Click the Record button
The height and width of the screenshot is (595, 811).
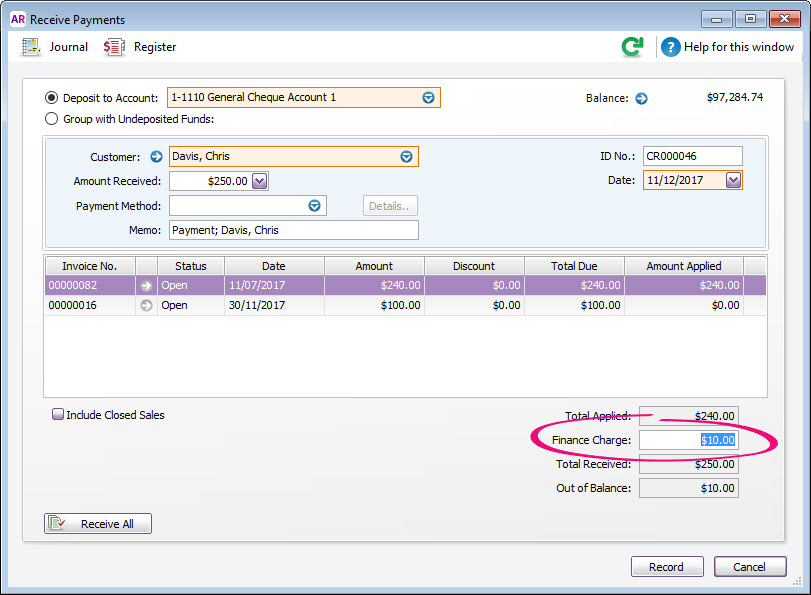(666, 567)
